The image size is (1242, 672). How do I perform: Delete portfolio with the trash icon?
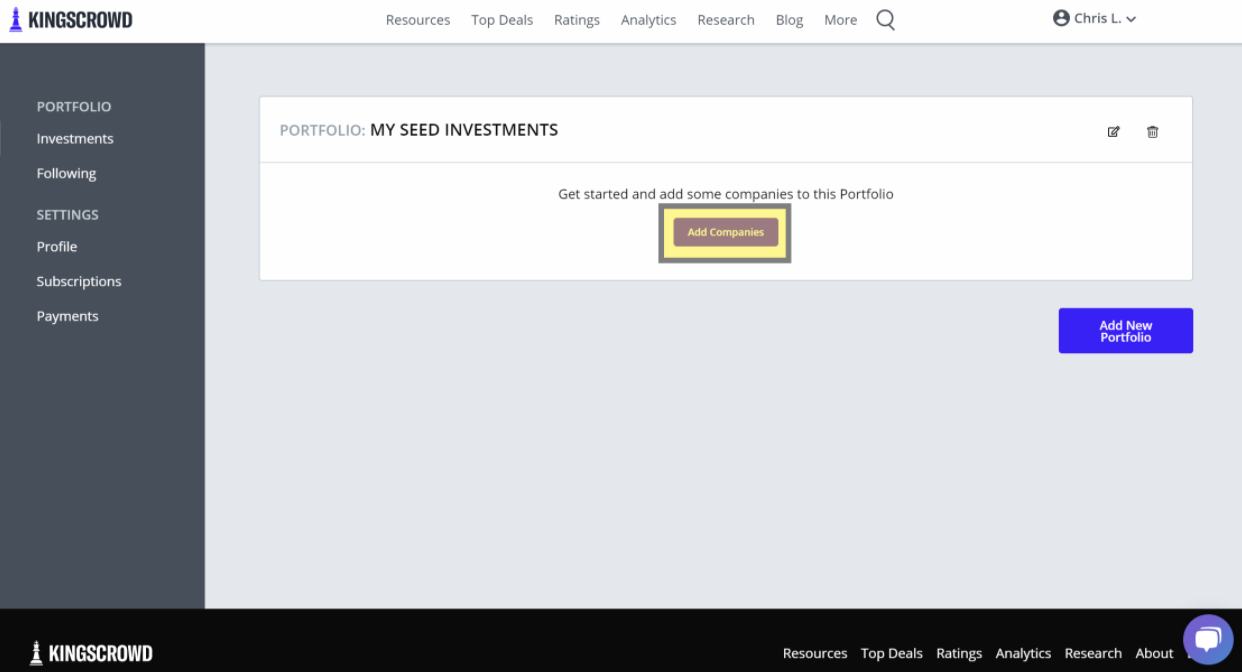tap(1152, 132)
